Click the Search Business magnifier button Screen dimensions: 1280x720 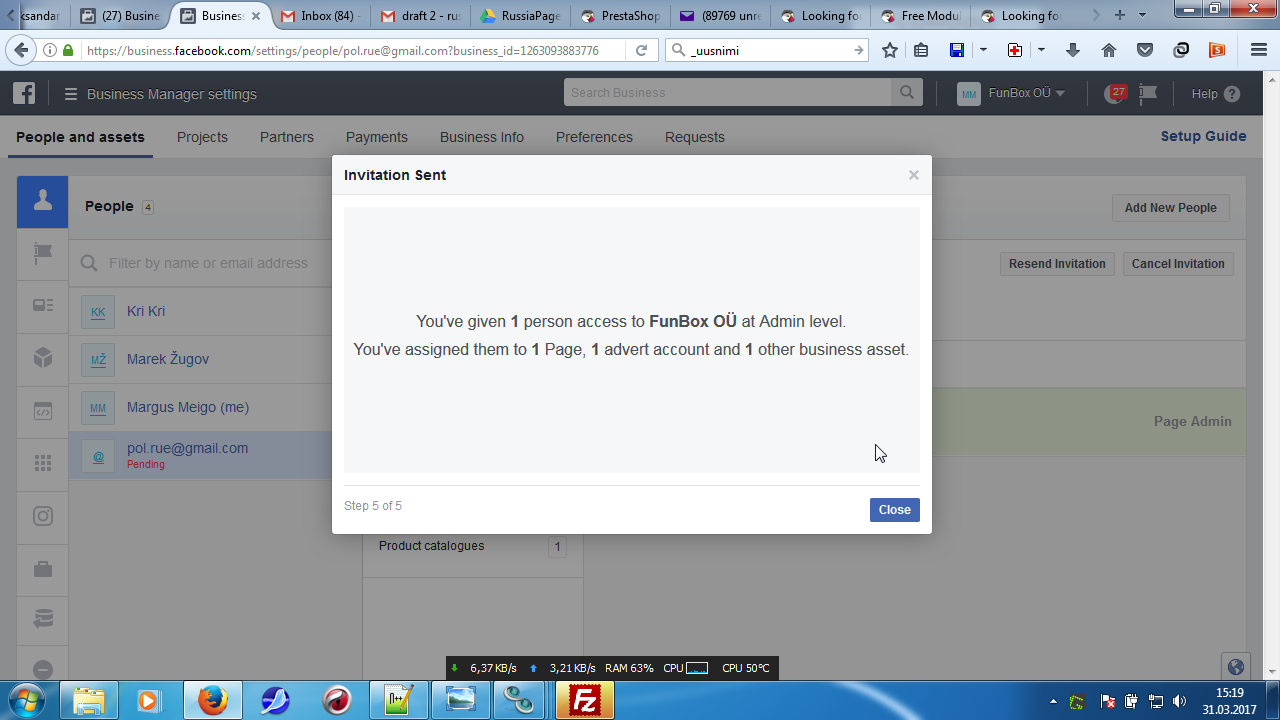907,93
